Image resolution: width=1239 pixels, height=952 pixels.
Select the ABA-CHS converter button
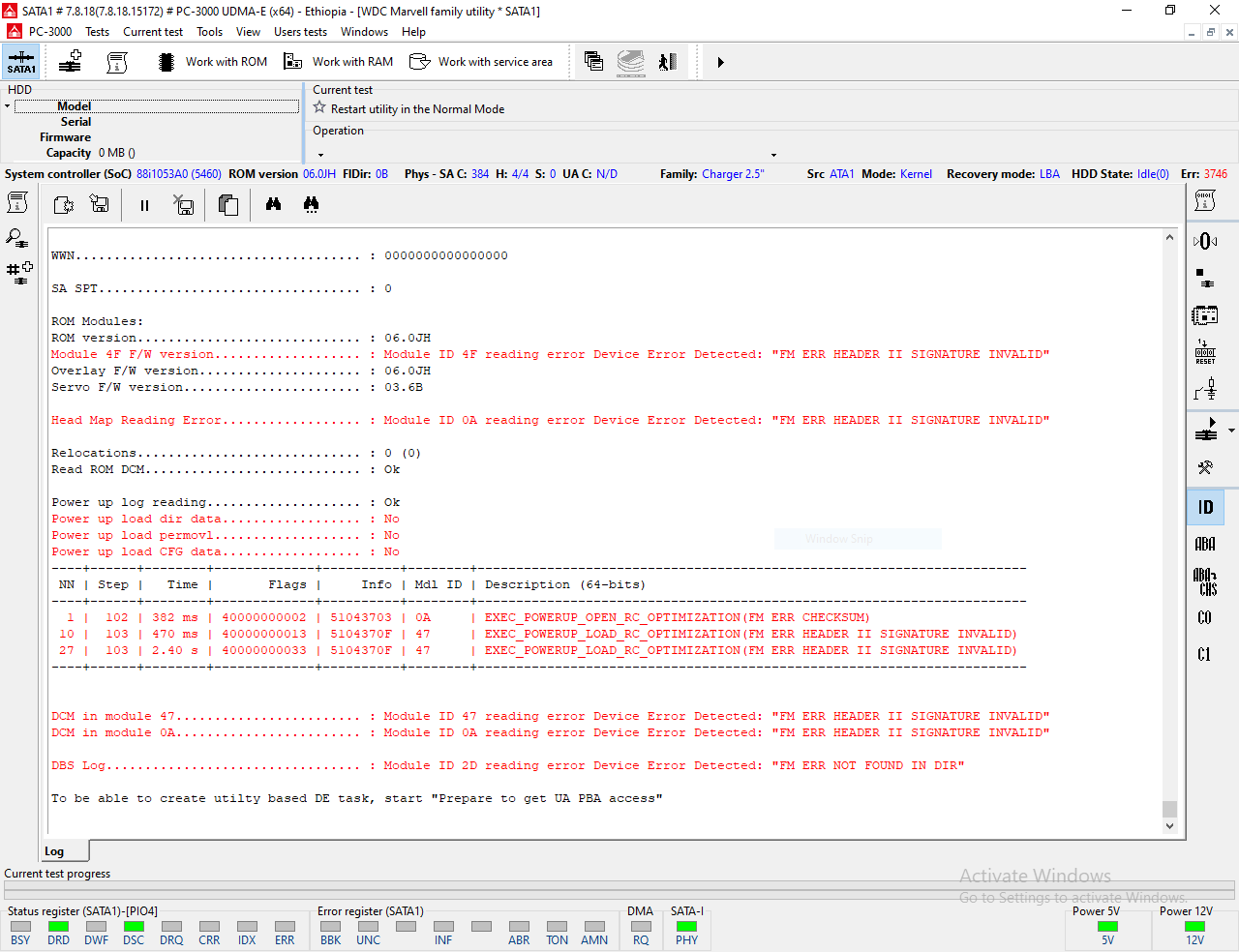(x=1205, y=580)
